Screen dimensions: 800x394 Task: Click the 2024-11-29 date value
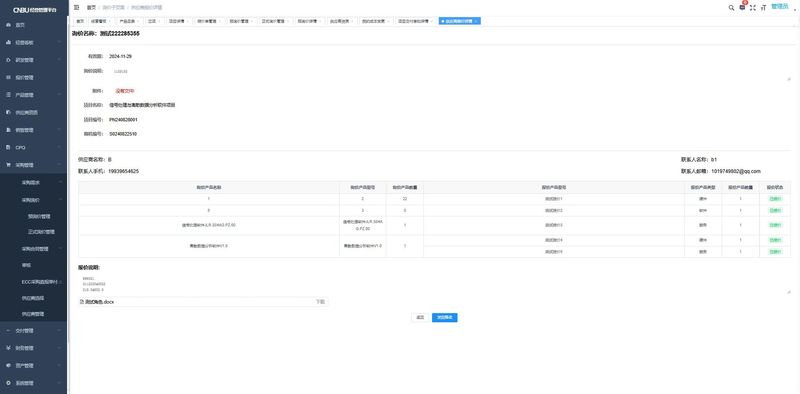120,56
